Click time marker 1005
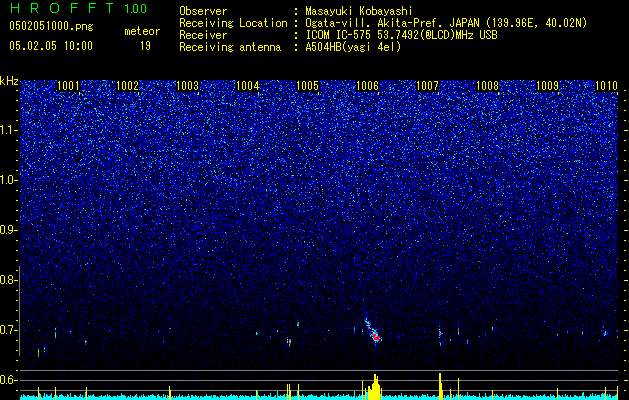This screenshot has width=629, height=400. (x=307, y=86)
